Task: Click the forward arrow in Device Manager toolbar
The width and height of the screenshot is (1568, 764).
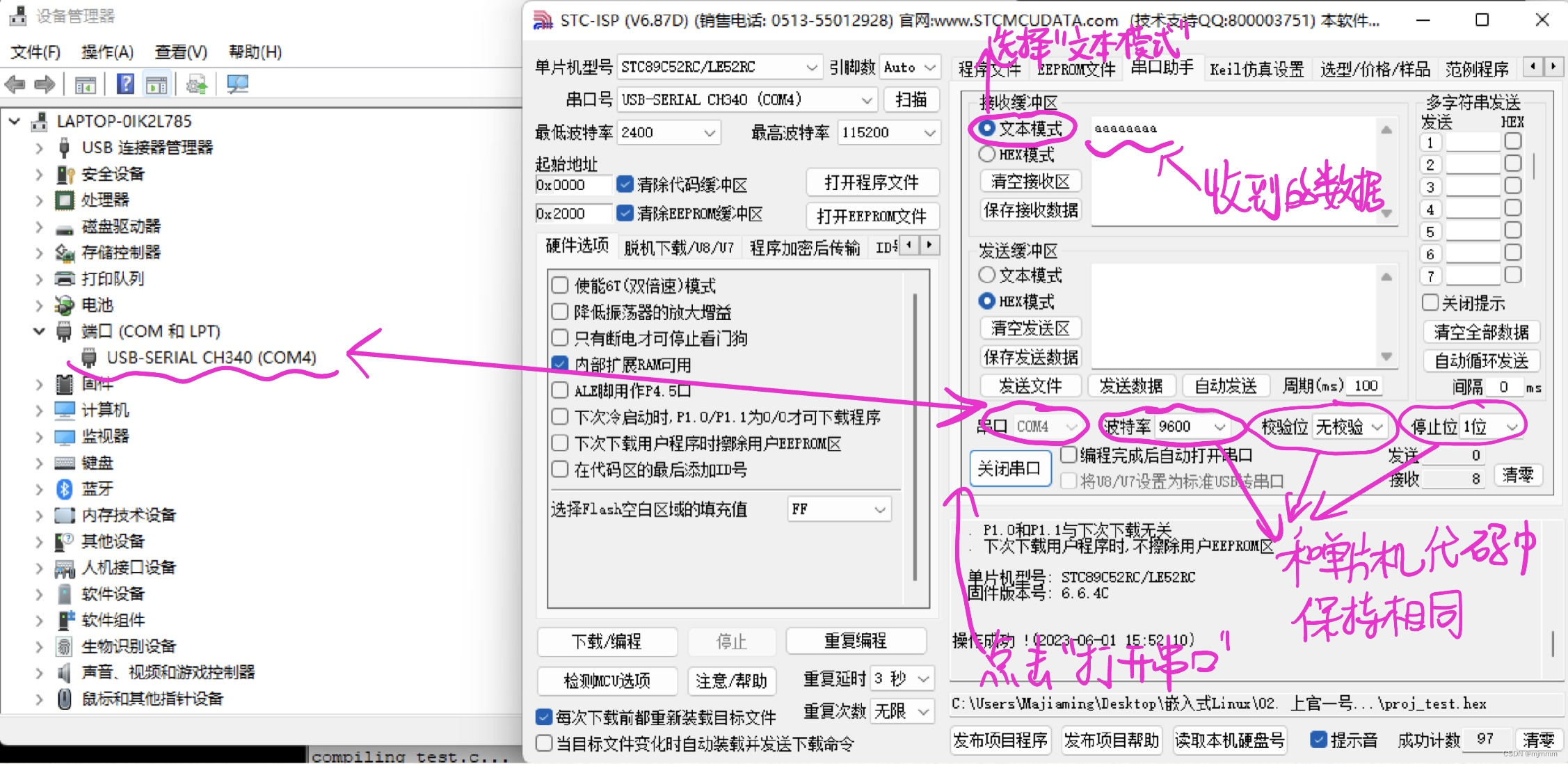Action: point(45,85)
